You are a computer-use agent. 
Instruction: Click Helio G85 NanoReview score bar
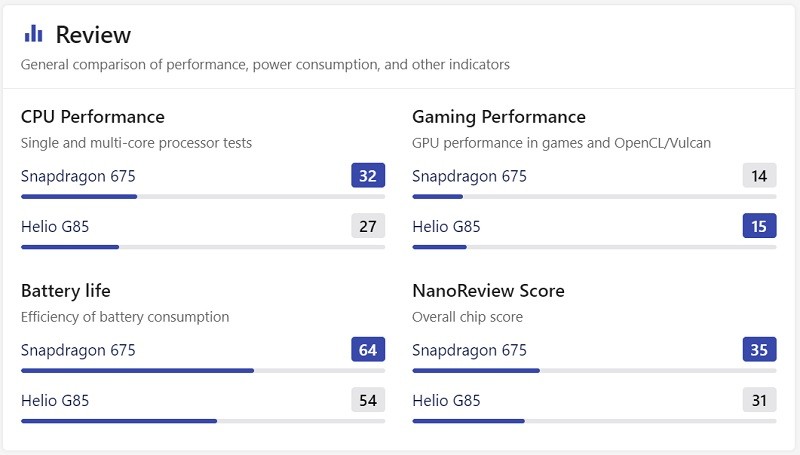[x=594, y=421]
